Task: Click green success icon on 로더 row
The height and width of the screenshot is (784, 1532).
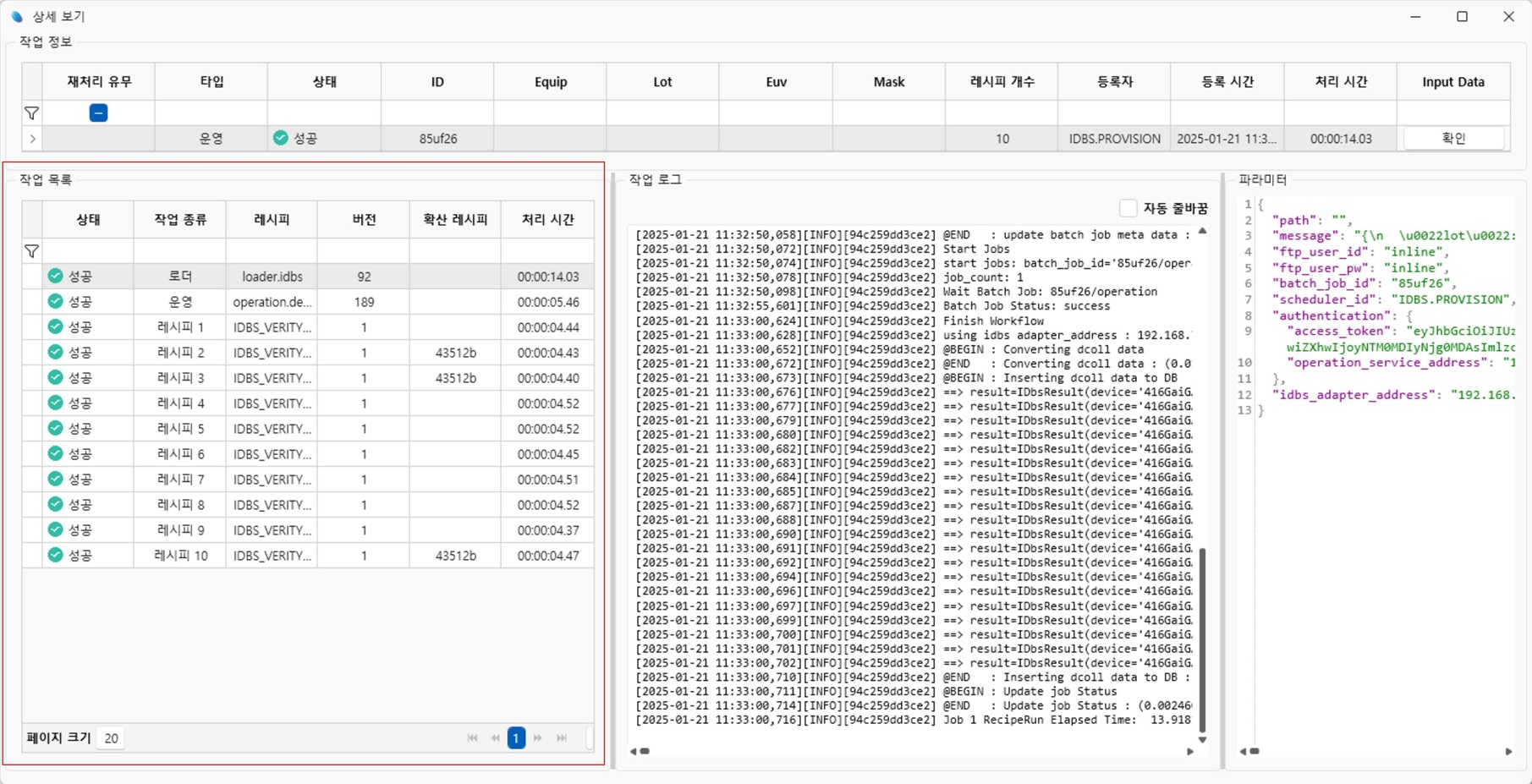Action: click(x=56, y=277)
